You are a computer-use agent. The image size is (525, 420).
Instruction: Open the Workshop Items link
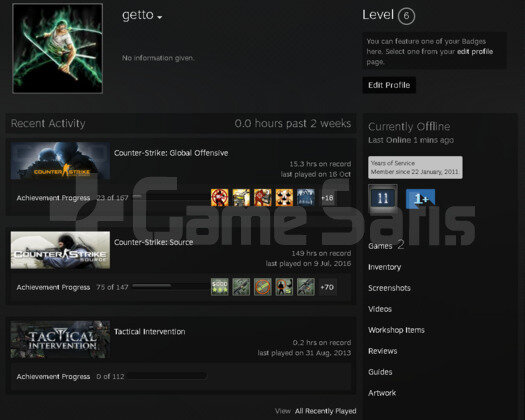click(396, 330)
